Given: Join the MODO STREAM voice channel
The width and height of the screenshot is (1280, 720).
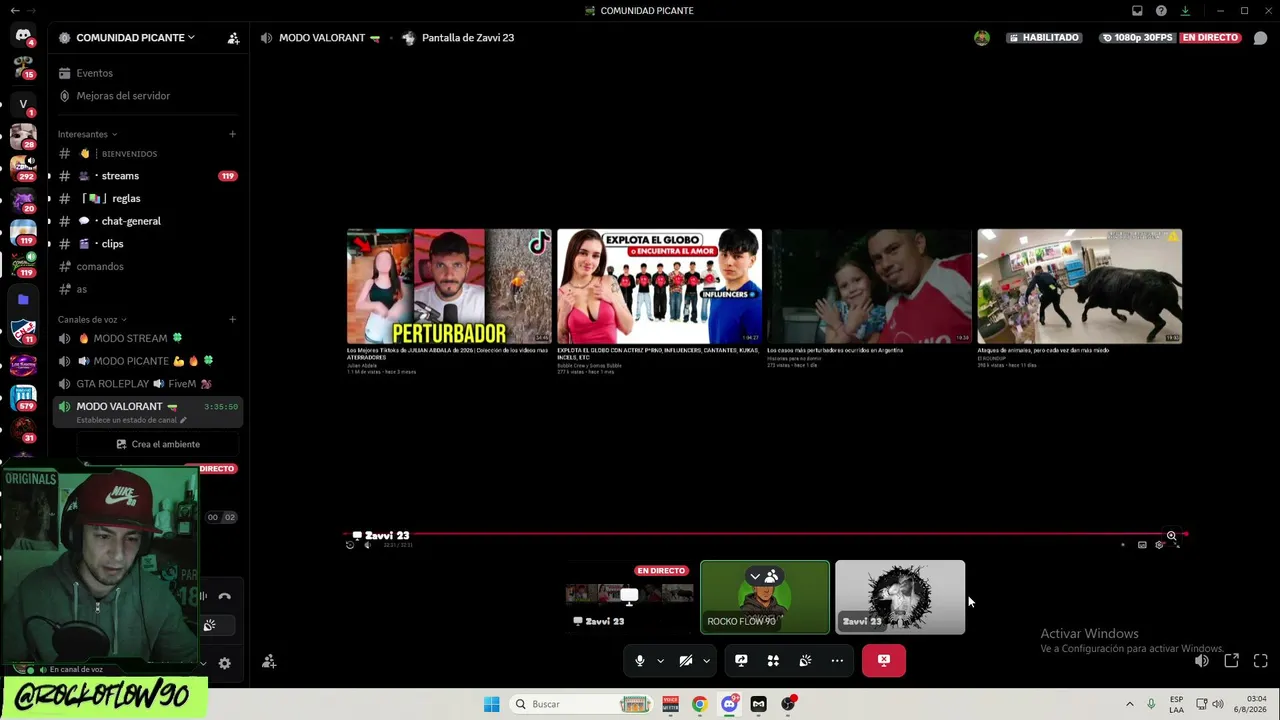Looking at the screenshot, I should pos(148,338).
